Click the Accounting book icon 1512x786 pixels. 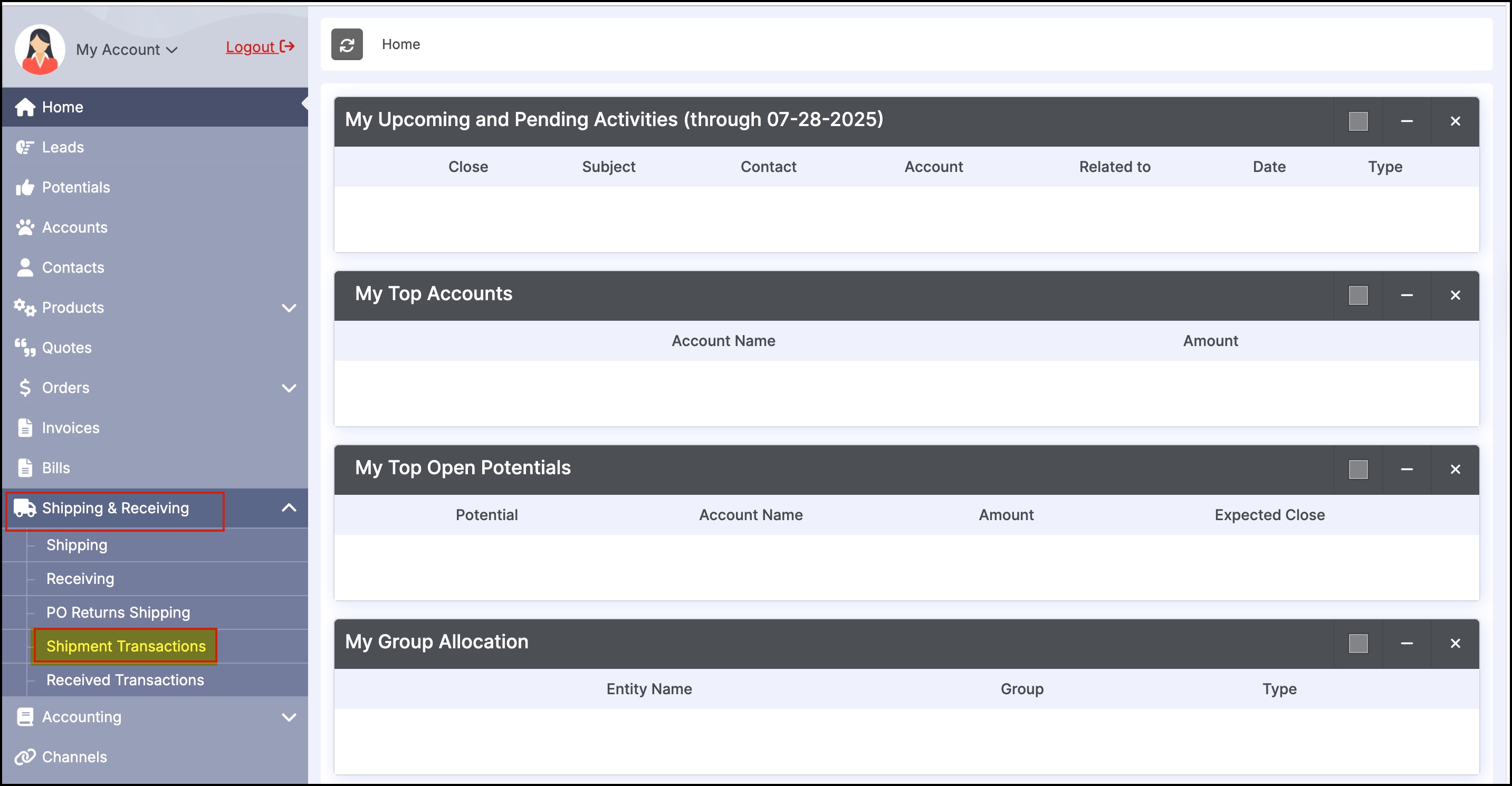click(x=25, y=717)
